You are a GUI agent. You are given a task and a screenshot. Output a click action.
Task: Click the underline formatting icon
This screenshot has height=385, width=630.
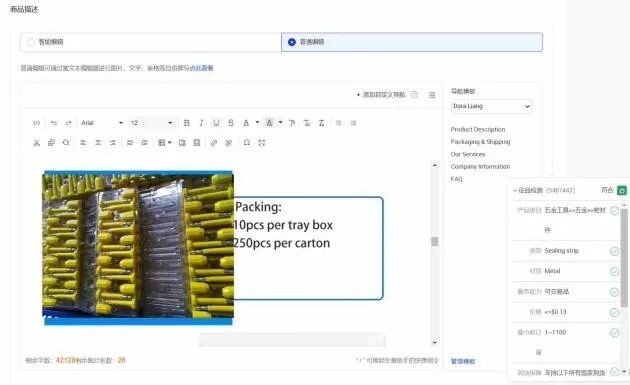[216, 123]
